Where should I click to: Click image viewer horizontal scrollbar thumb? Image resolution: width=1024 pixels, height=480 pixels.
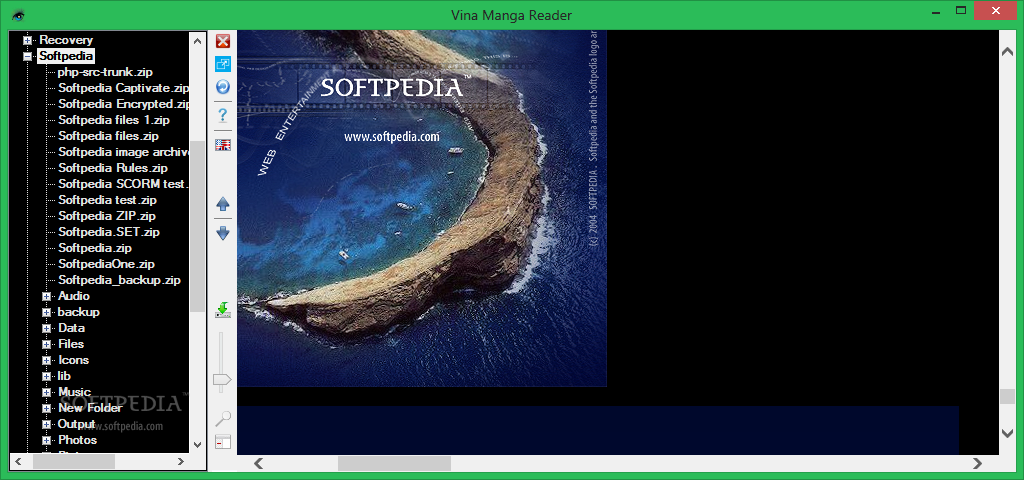coord(394,463)
